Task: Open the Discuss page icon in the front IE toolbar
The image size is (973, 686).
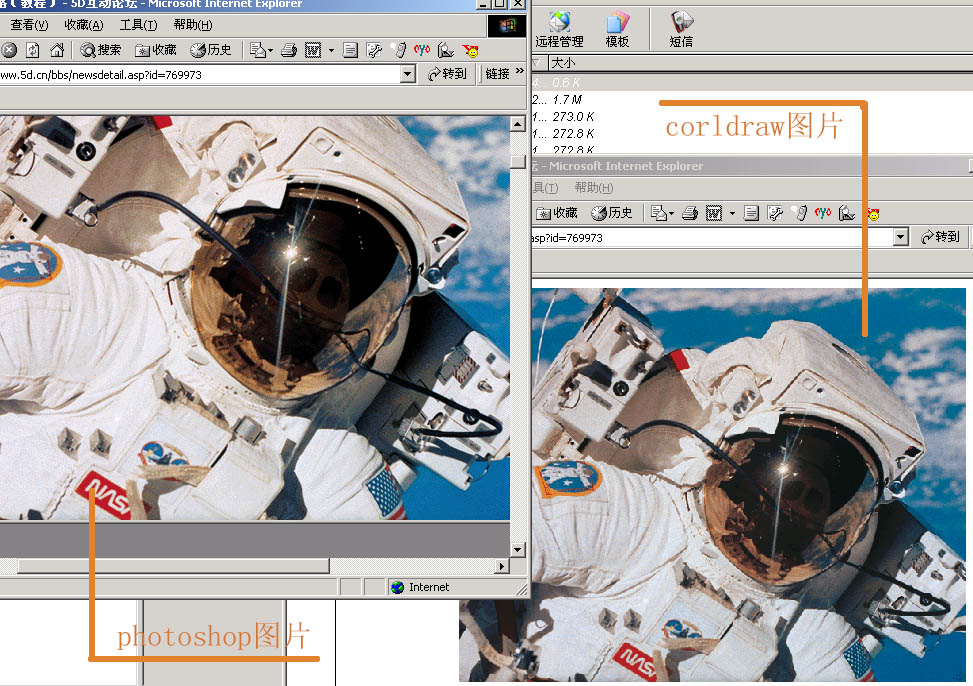Action: (x=350, y=50)
